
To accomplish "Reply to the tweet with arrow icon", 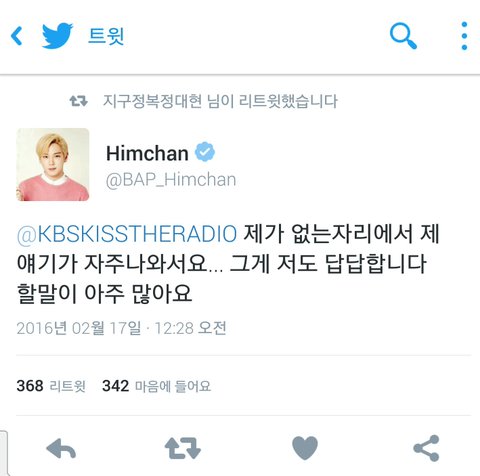I will (61, 448).
